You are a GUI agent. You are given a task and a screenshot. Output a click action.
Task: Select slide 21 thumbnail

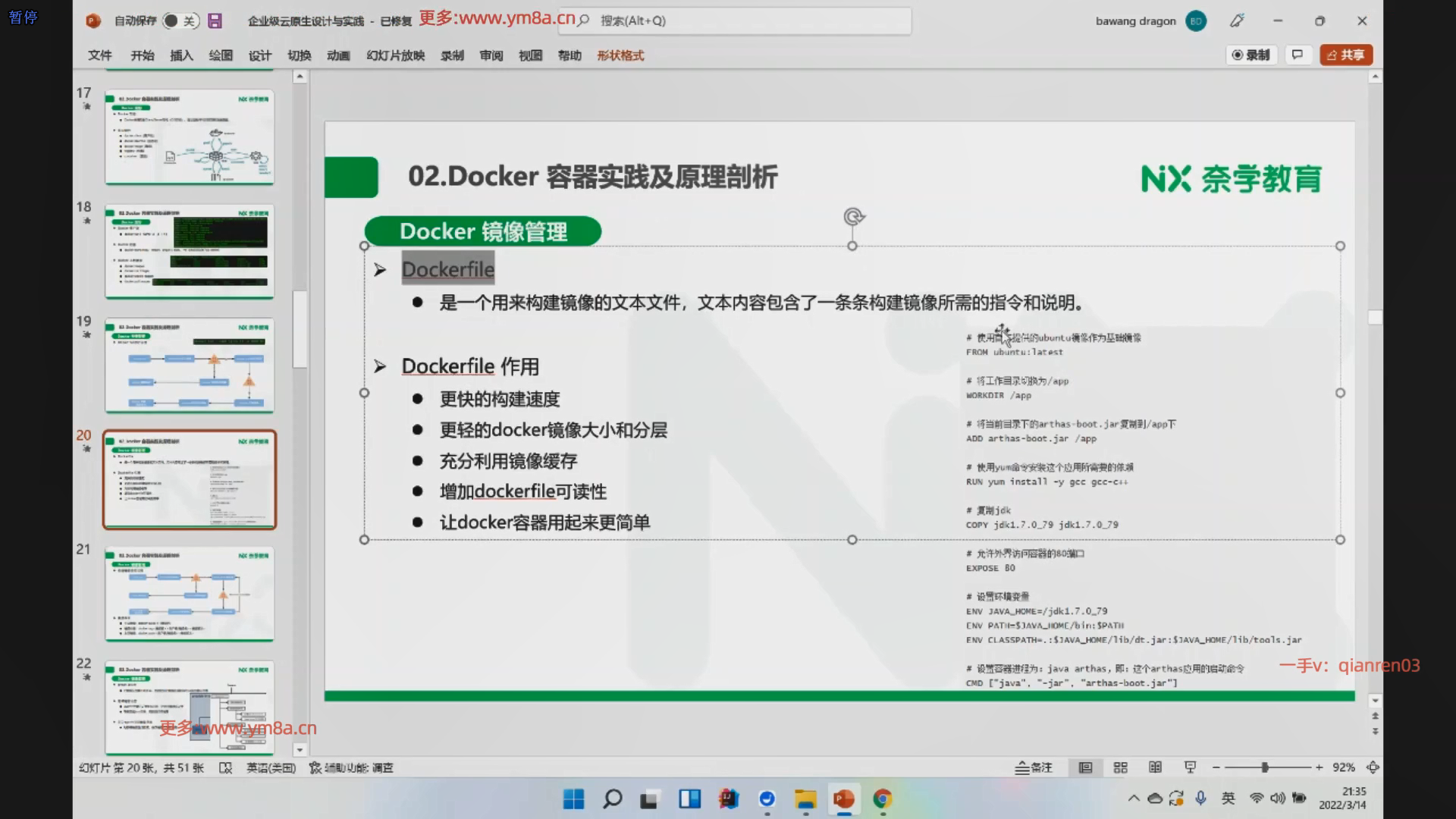coord(190,594)
